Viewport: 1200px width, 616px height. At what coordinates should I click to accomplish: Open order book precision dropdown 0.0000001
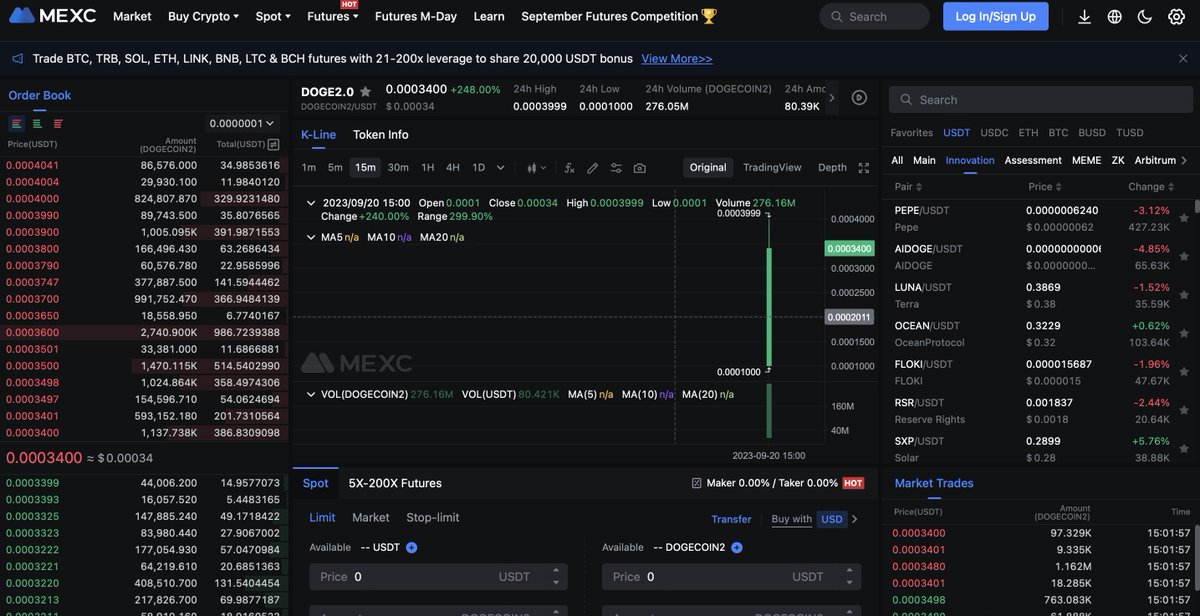pyautogui.click(x=241, y=123)
